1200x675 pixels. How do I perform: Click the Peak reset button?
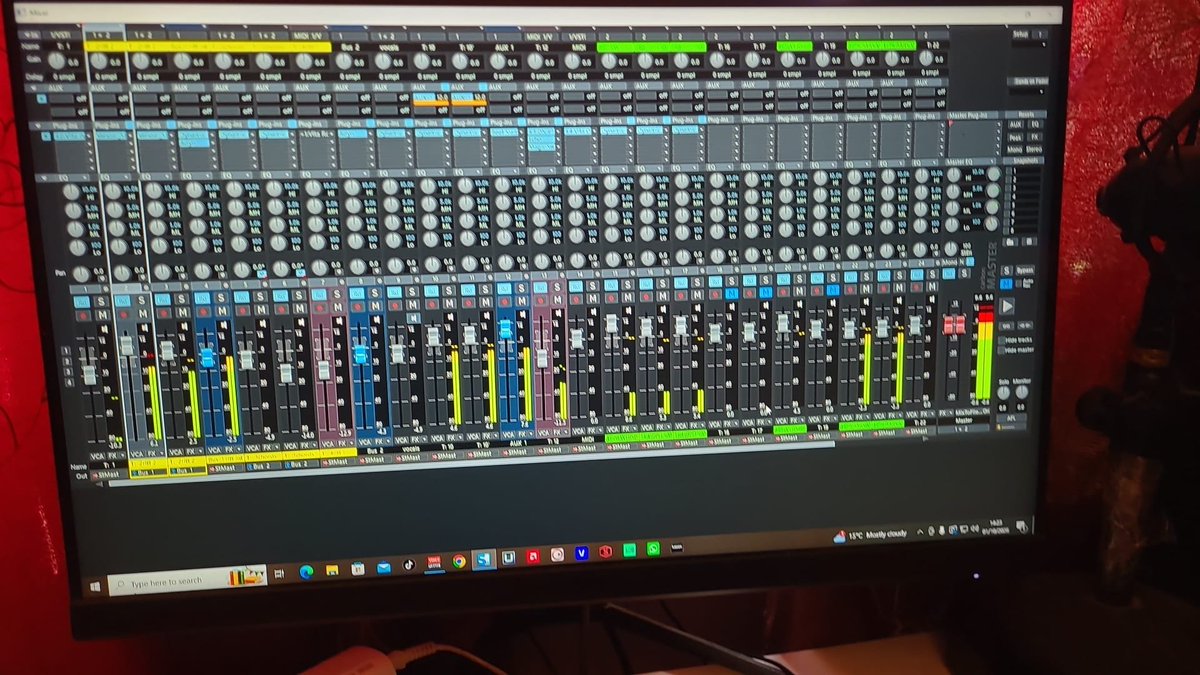coord(1015,137)
